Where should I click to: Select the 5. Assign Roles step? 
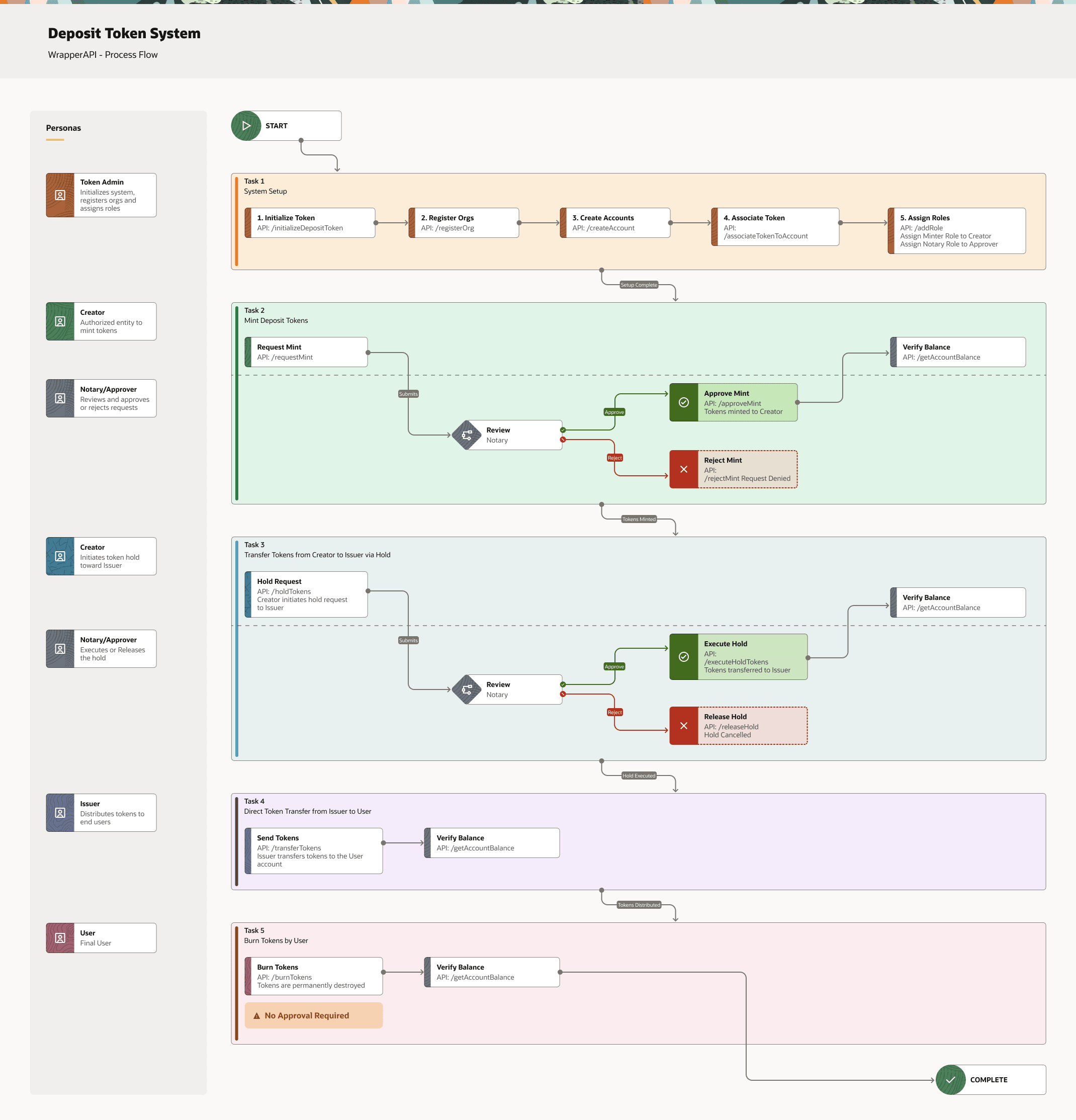tap(956, 231)
